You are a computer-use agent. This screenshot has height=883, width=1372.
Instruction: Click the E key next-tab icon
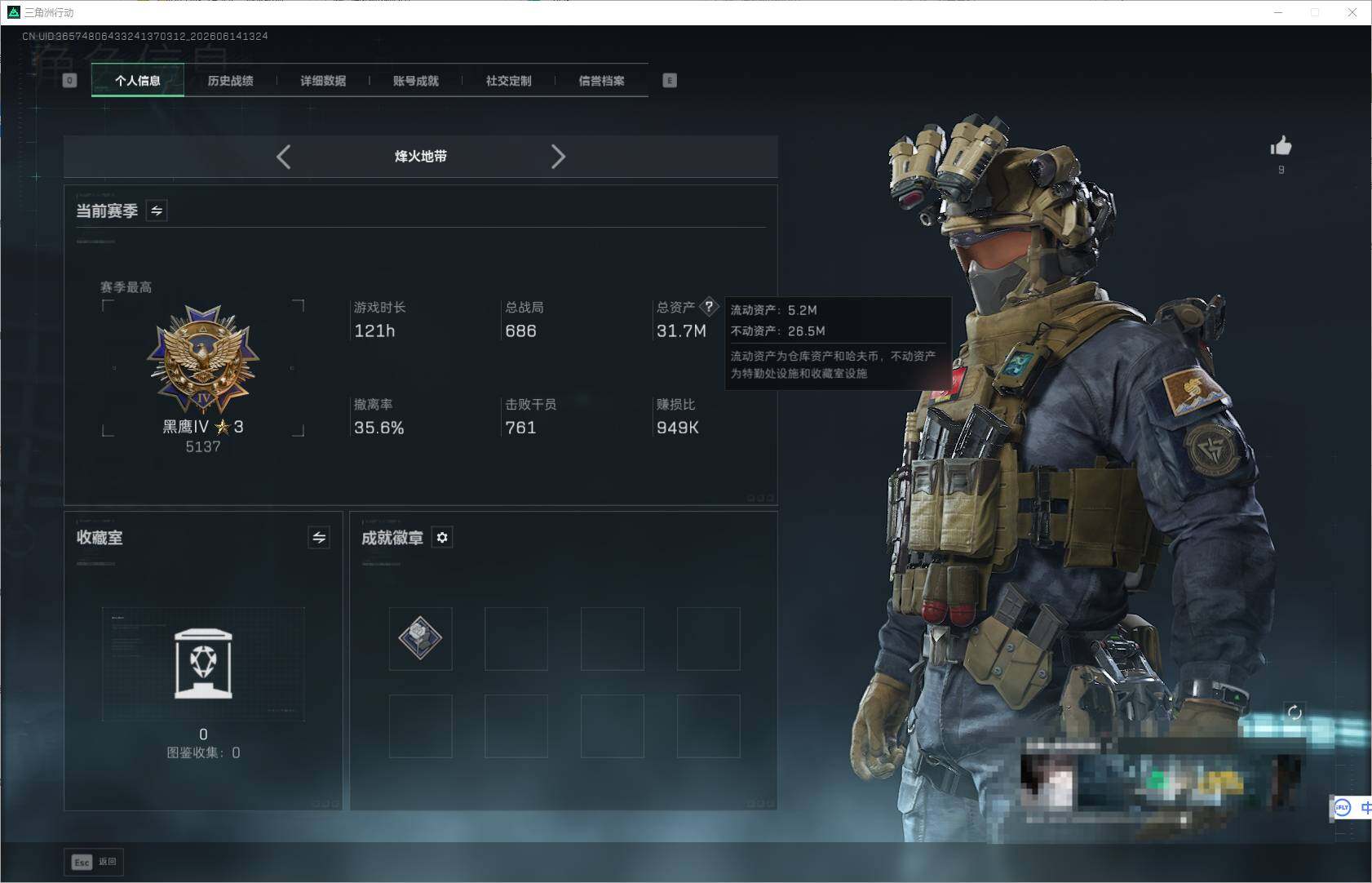pos(670,80)
